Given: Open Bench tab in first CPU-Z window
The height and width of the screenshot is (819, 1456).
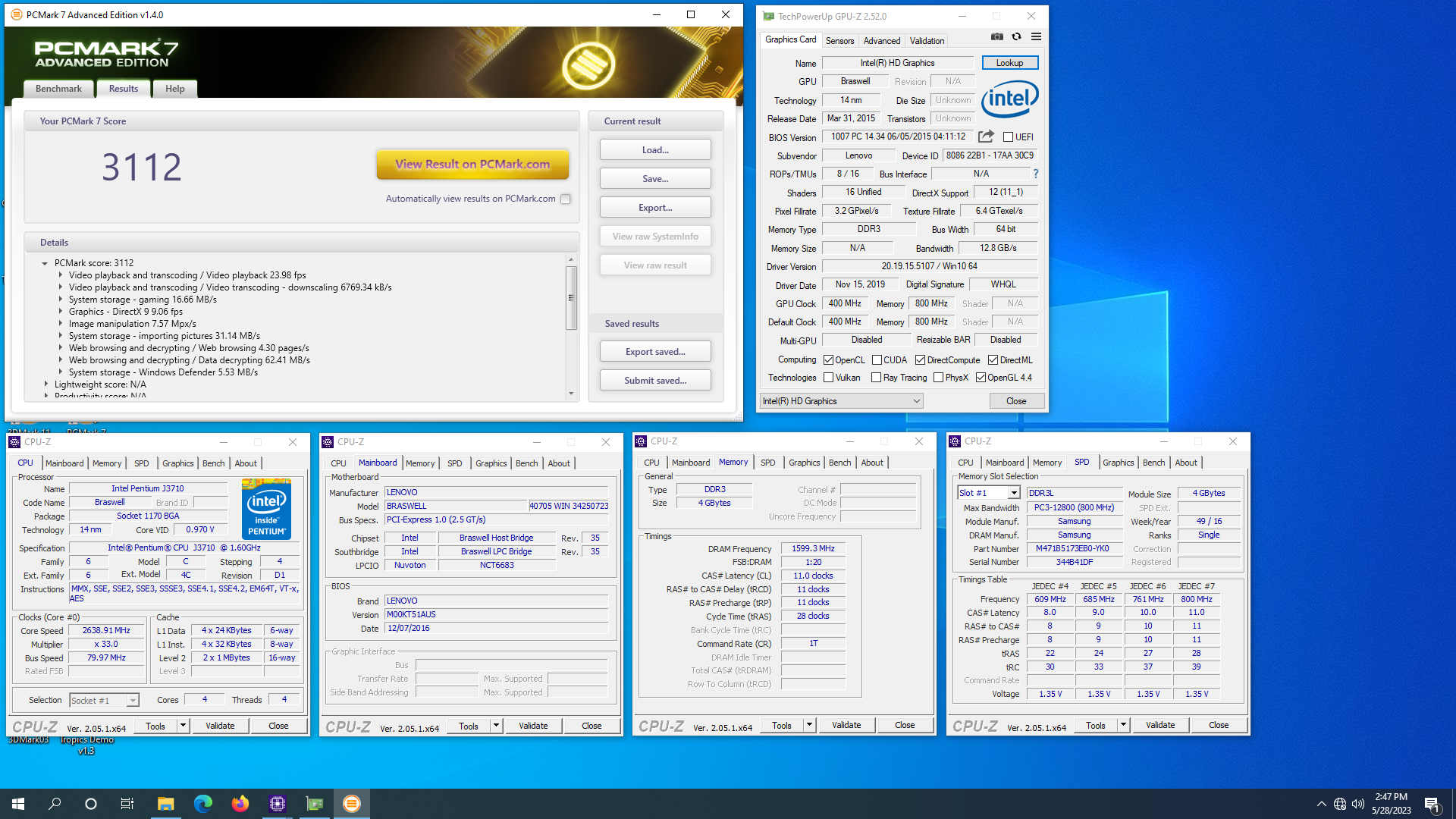Looking at the screenshot, I should click(x=213, y=463).
